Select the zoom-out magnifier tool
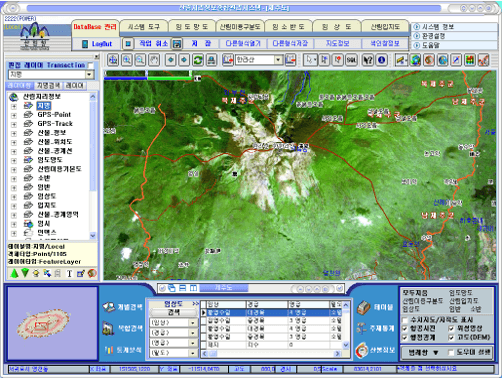Screen dimensions: 502x378 [140, 60]
